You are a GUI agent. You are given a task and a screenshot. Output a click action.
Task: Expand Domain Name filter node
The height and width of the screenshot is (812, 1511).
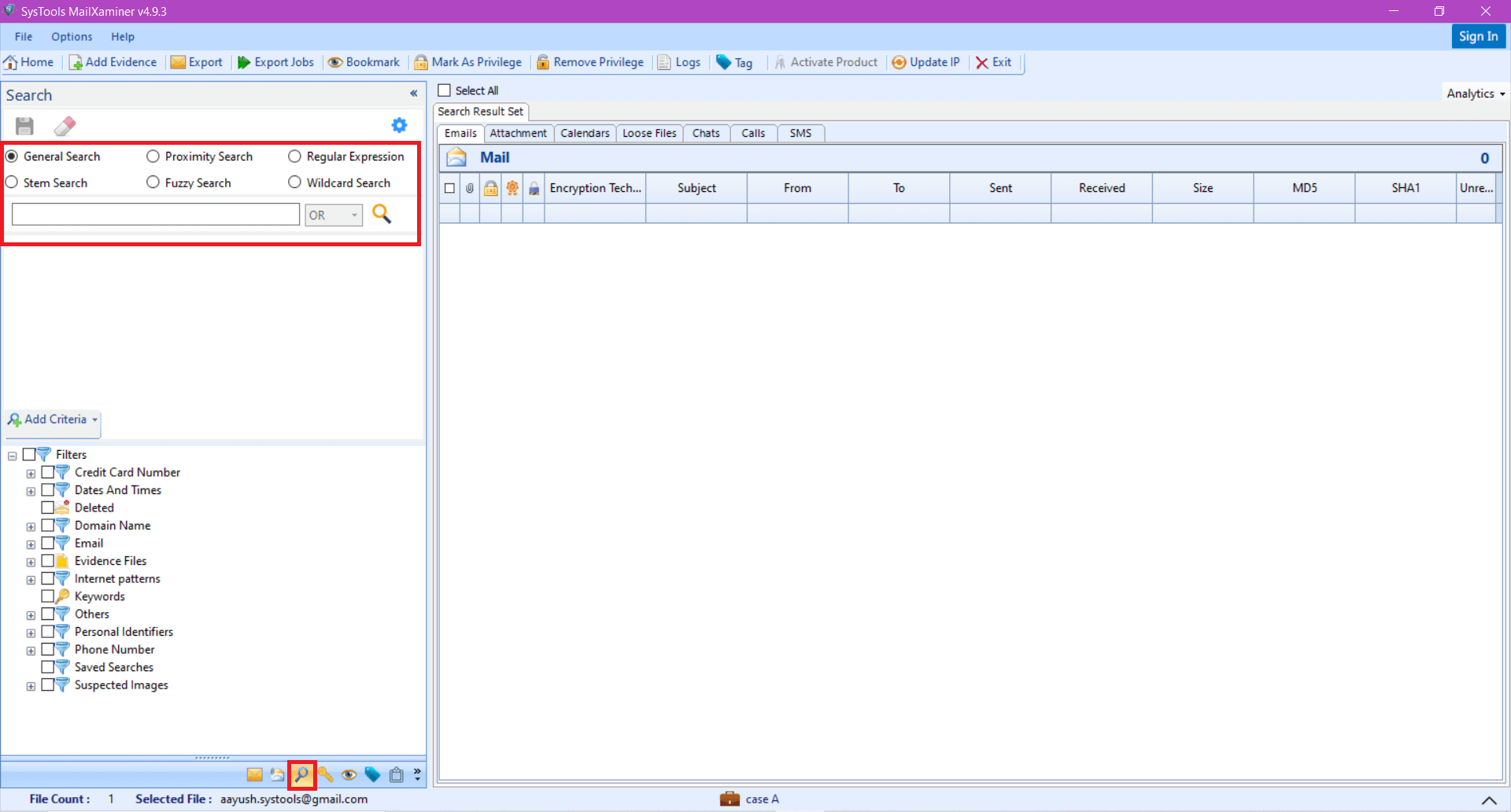(31, 527)
